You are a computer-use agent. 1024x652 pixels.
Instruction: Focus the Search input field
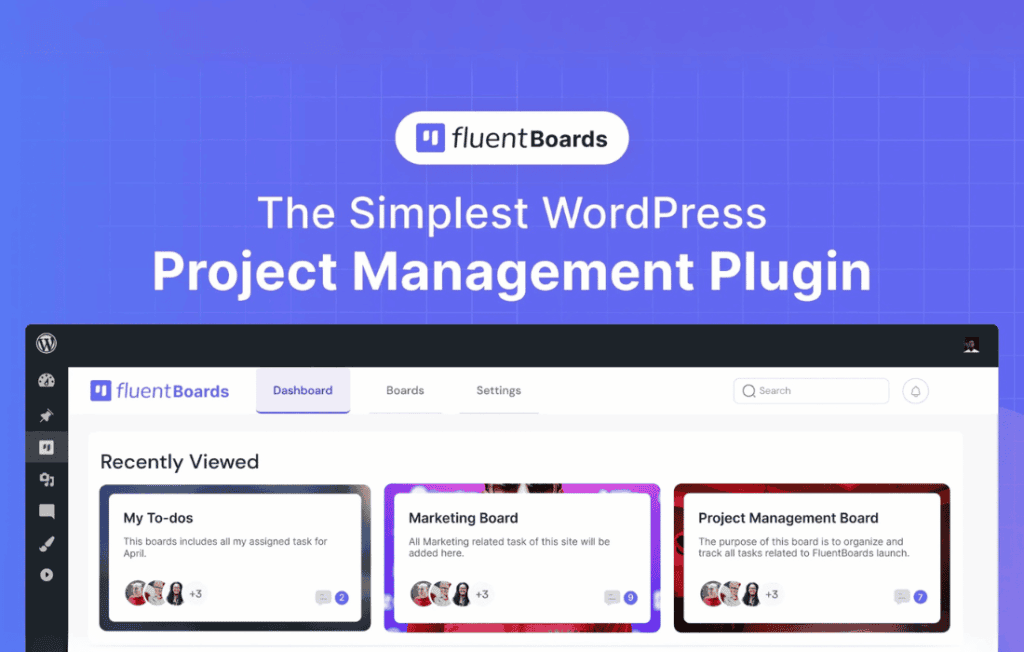pos(811,391)
